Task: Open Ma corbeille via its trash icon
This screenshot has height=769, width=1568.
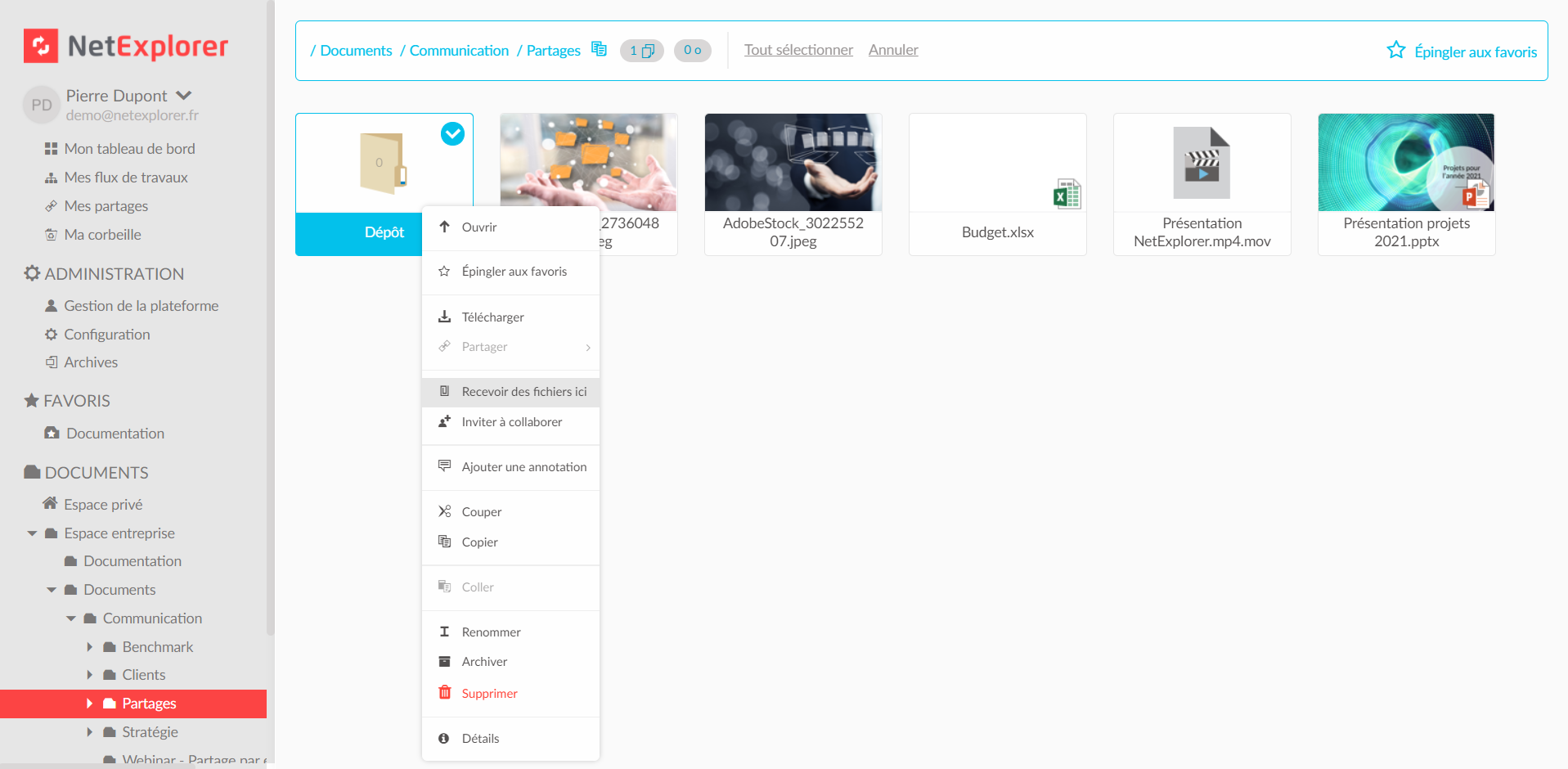Action: click(50, 234)
